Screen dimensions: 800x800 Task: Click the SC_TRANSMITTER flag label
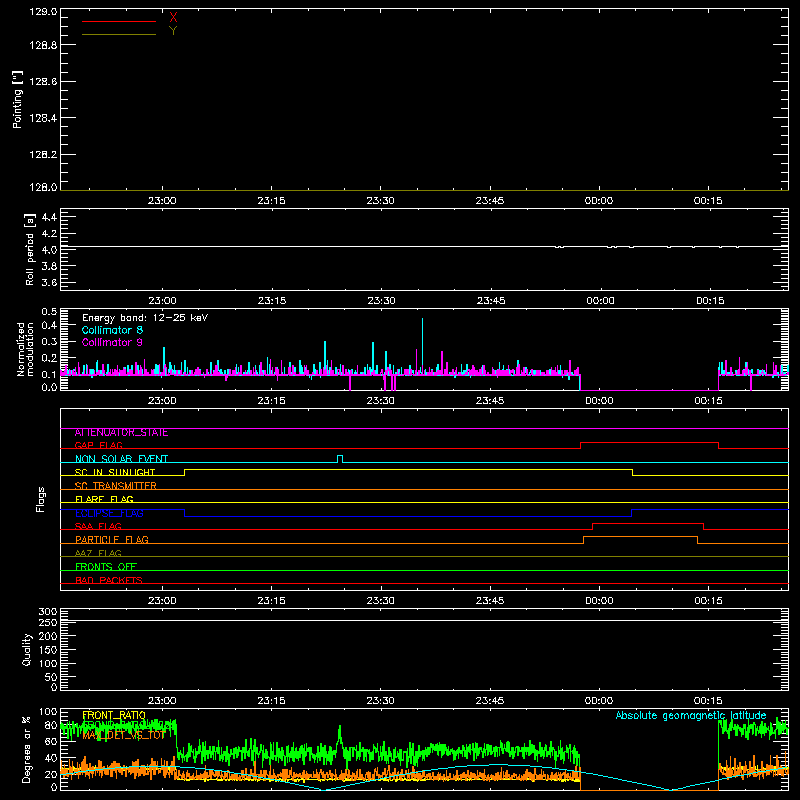tap(115, 486)
